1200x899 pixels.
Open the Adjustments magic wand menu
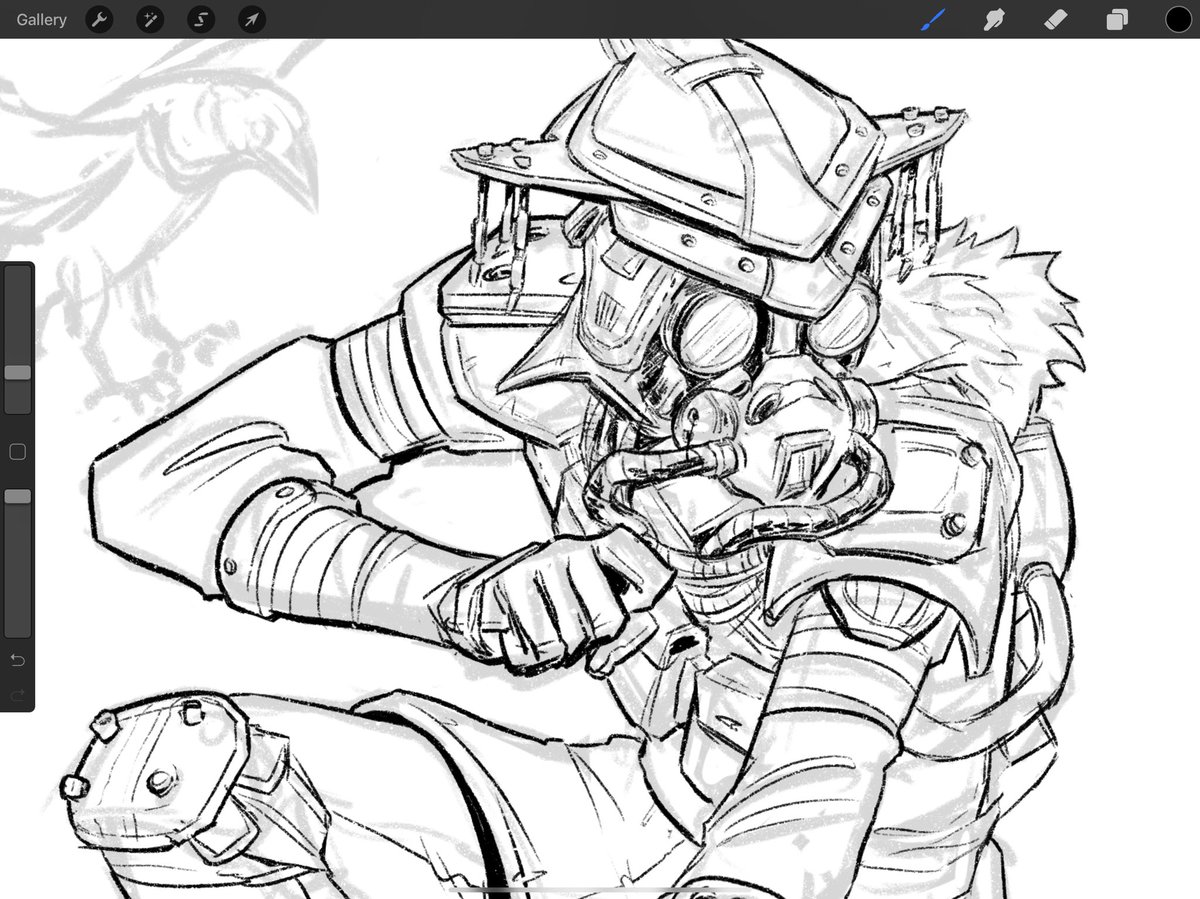tap(150, 19)
